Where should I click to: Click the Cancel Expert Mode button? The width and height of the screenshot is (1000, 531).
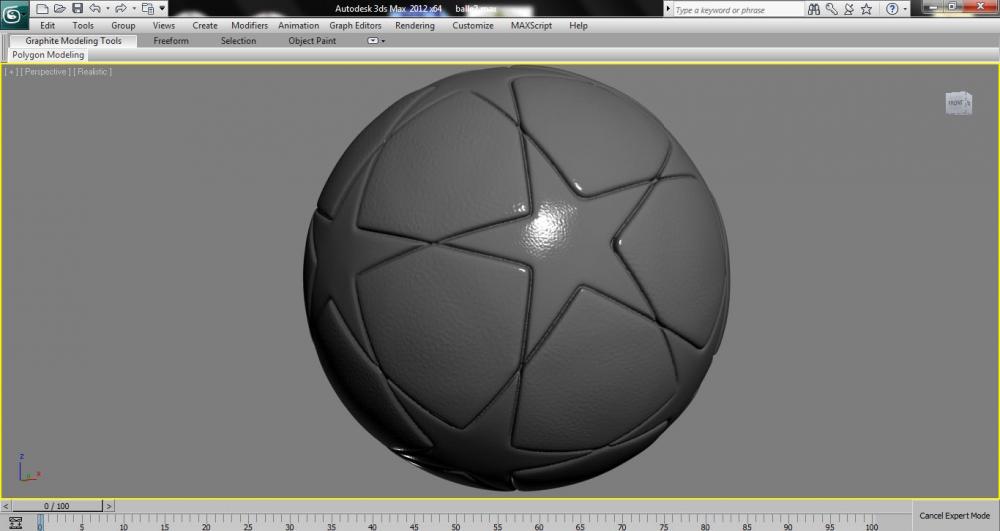coord(955,516)
